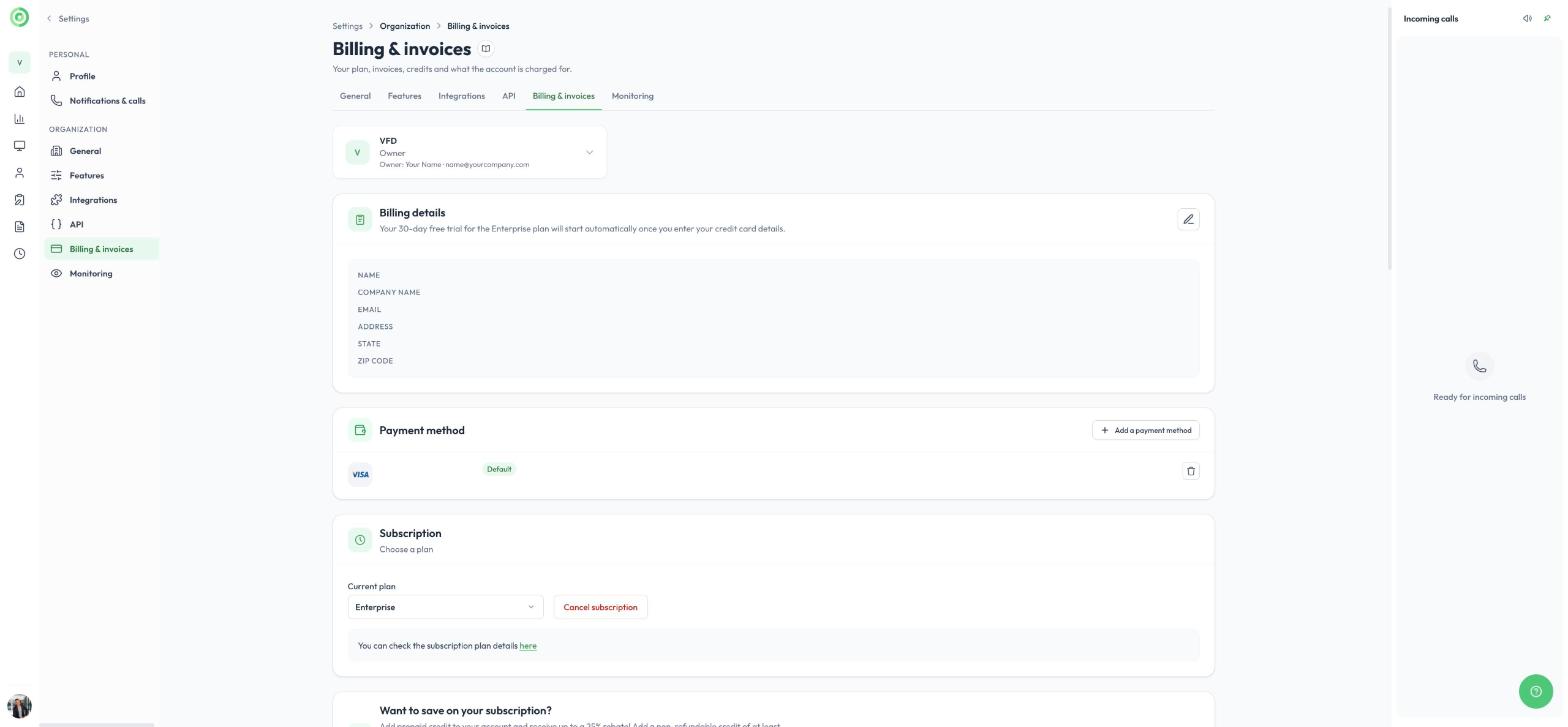Select Billing & invoices in the sidebar

point(101,249)
